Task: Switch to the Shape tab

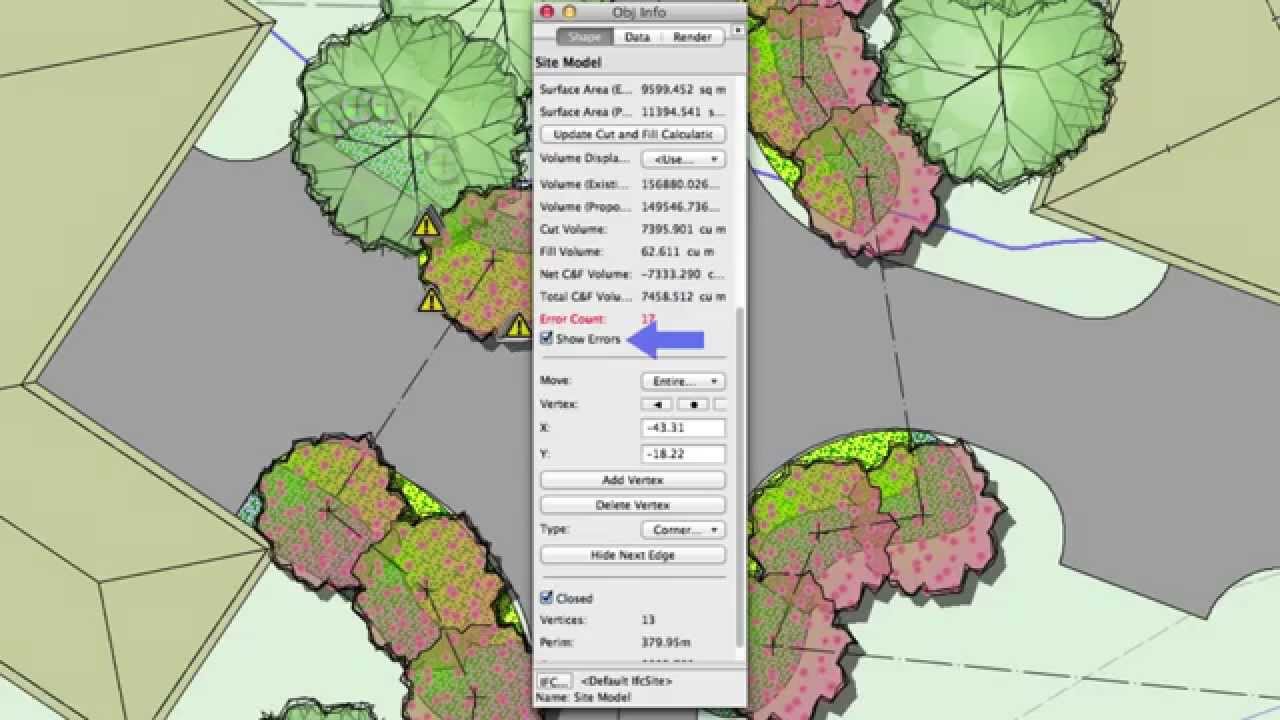Action: click(x=585, y=37)
